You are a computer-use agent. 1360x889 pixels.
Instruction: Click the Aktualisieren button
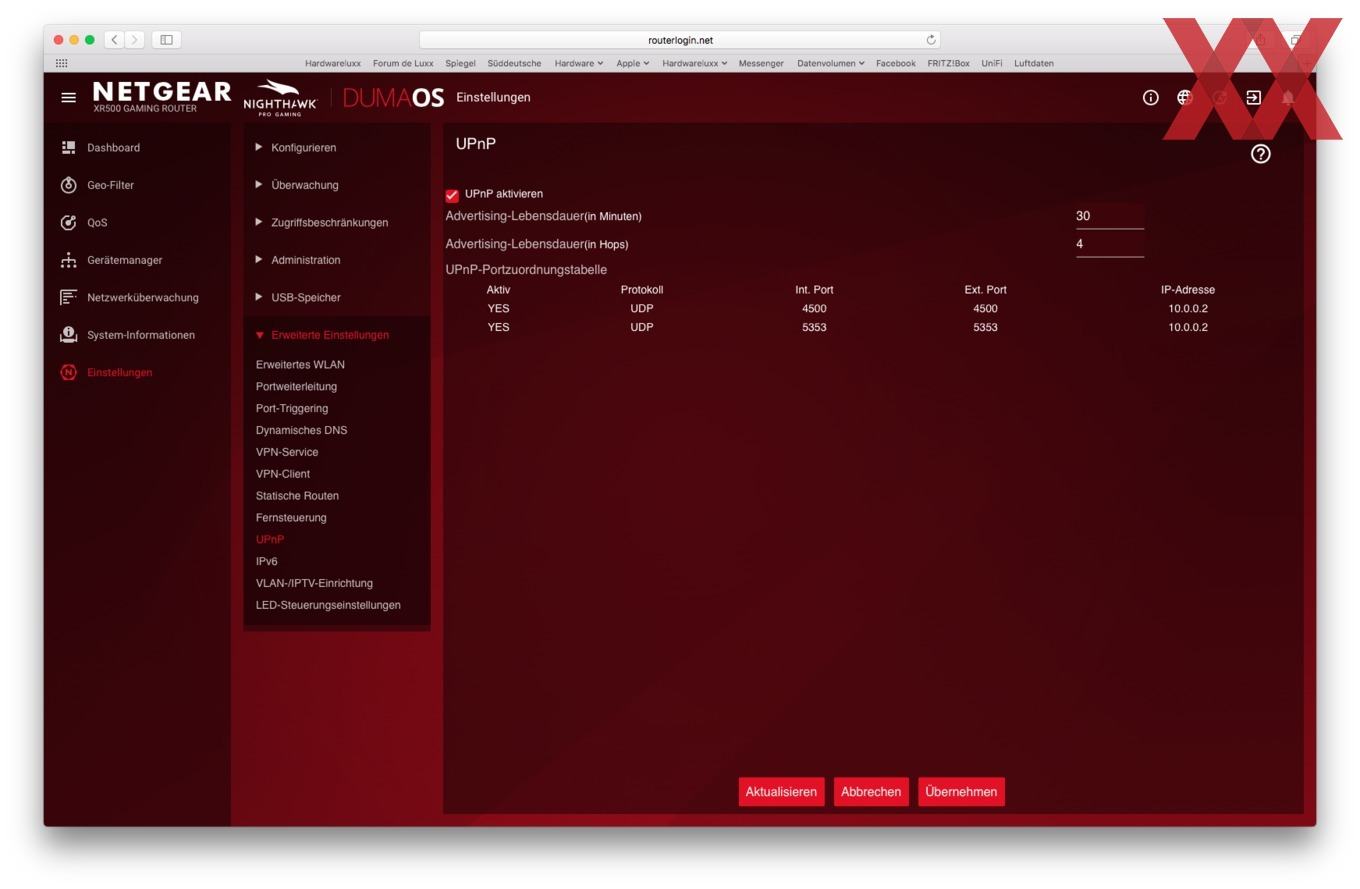click(x=781, y=792)
